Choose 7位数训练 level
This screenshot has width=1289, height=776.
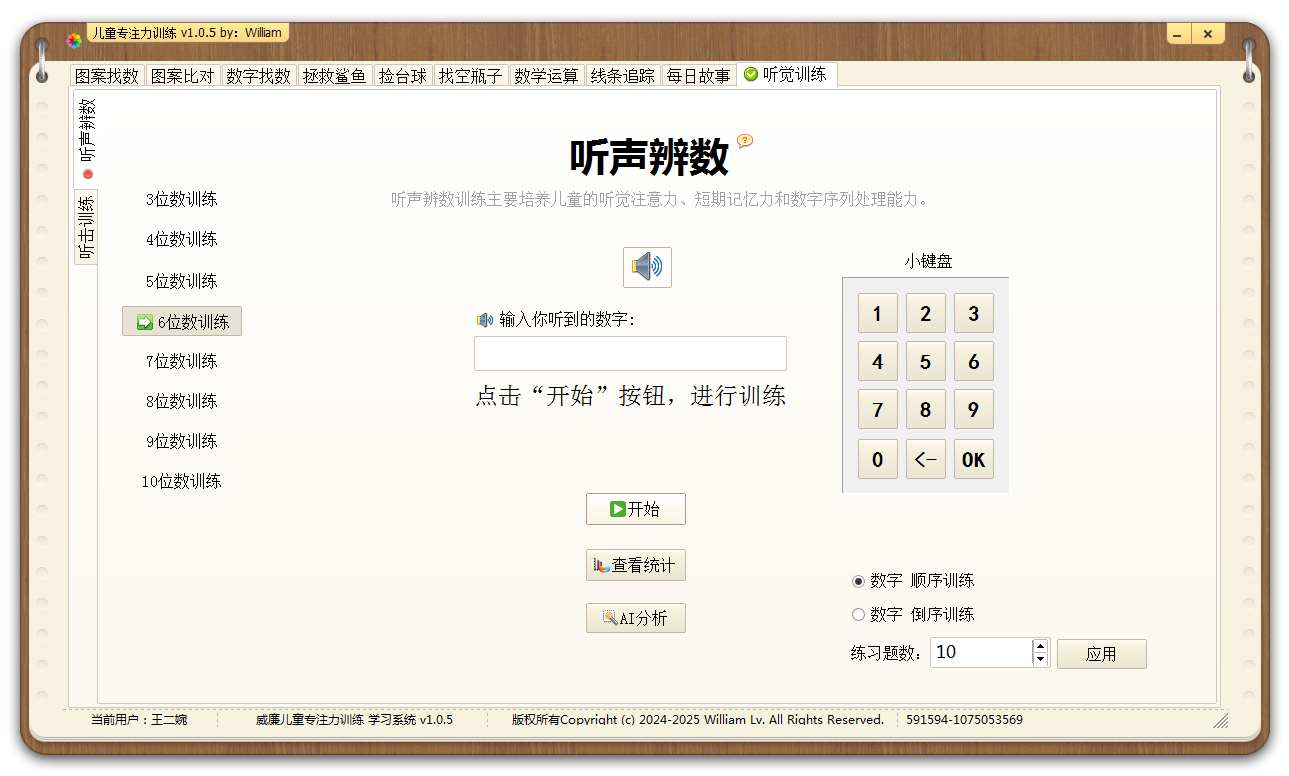(x=181, y=362)
